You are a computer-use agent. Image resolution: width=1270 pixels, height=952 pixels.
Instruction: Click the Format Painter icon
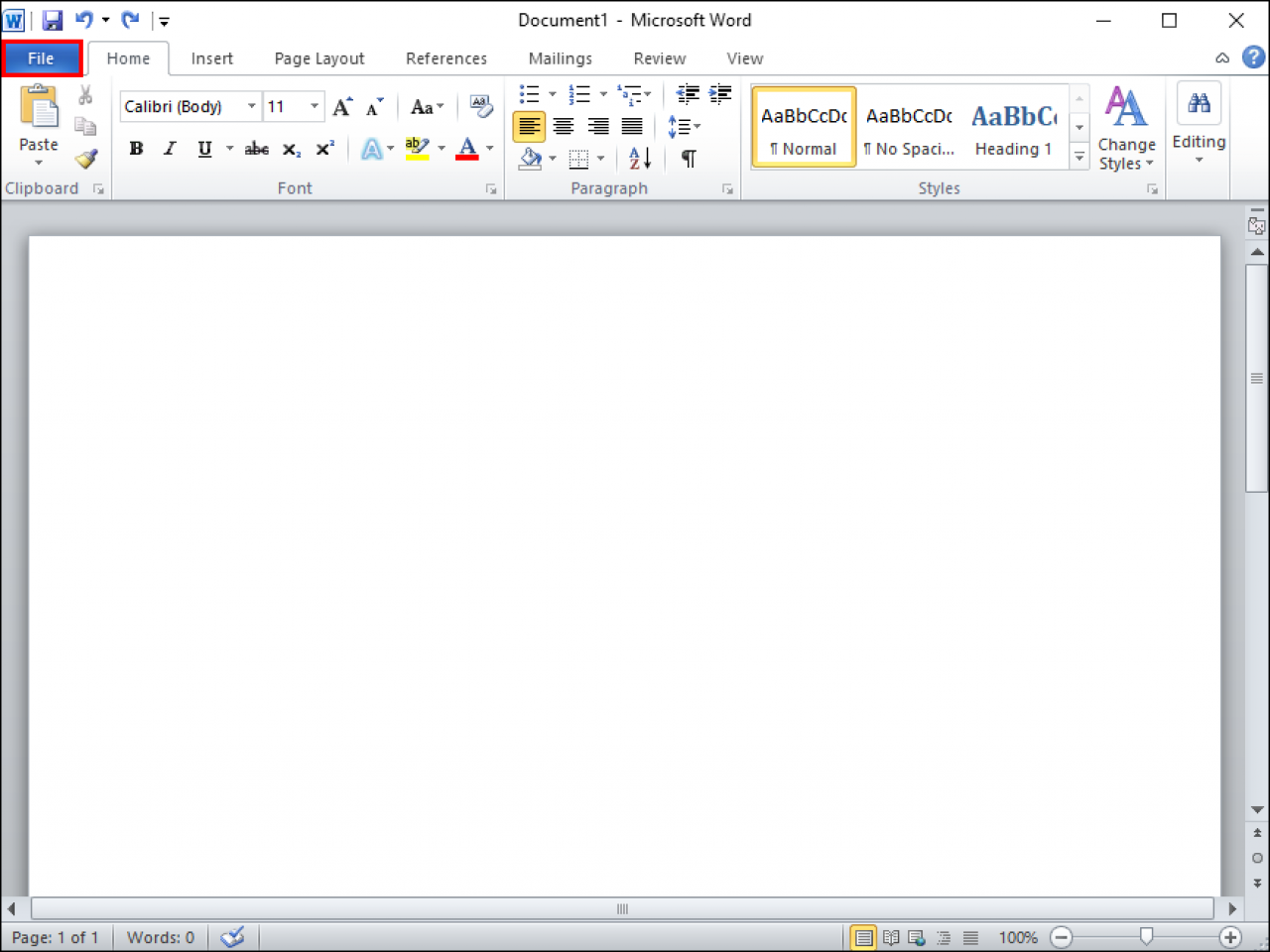click(x=86, y=160)
